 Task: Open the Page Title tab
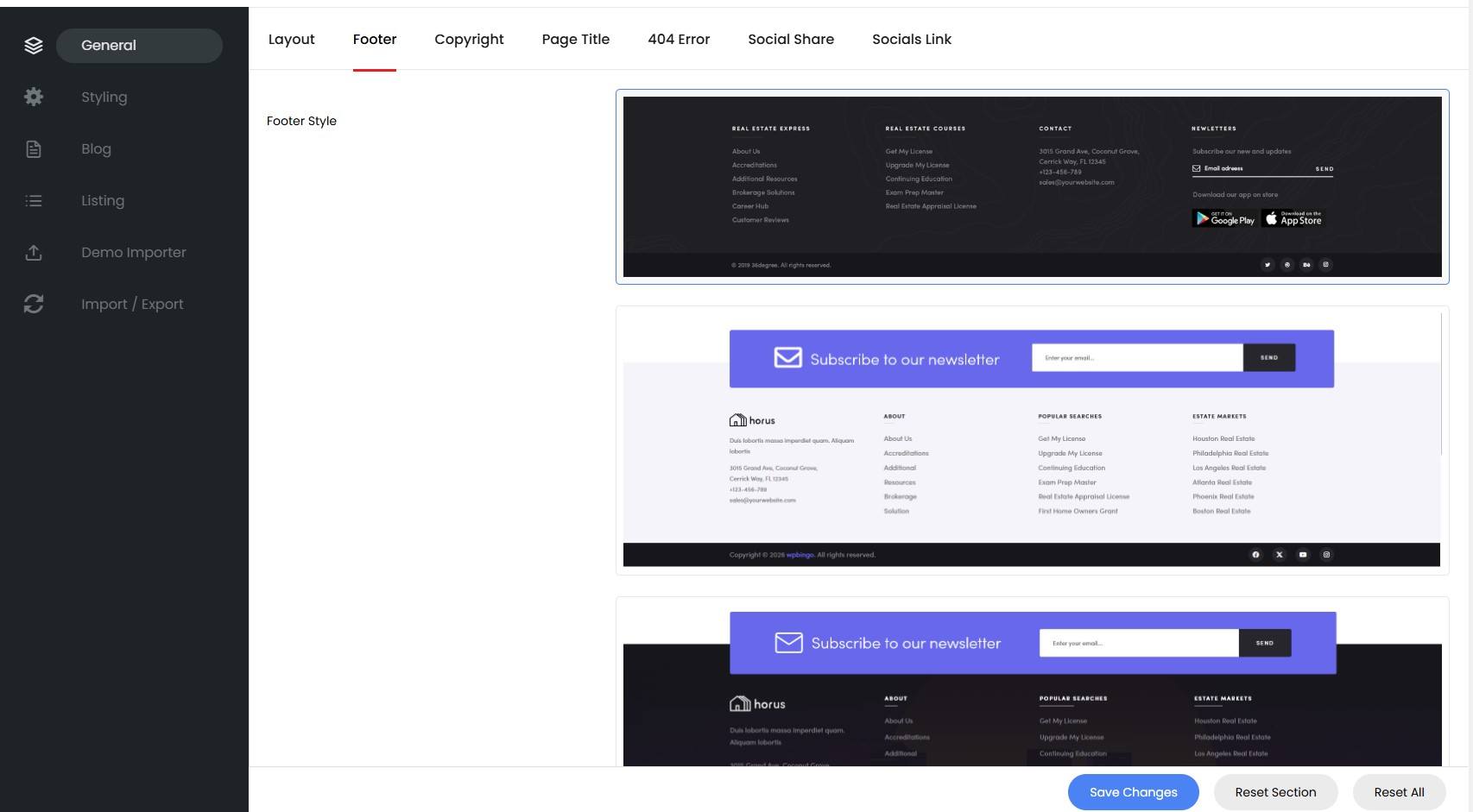click(576, 39)
